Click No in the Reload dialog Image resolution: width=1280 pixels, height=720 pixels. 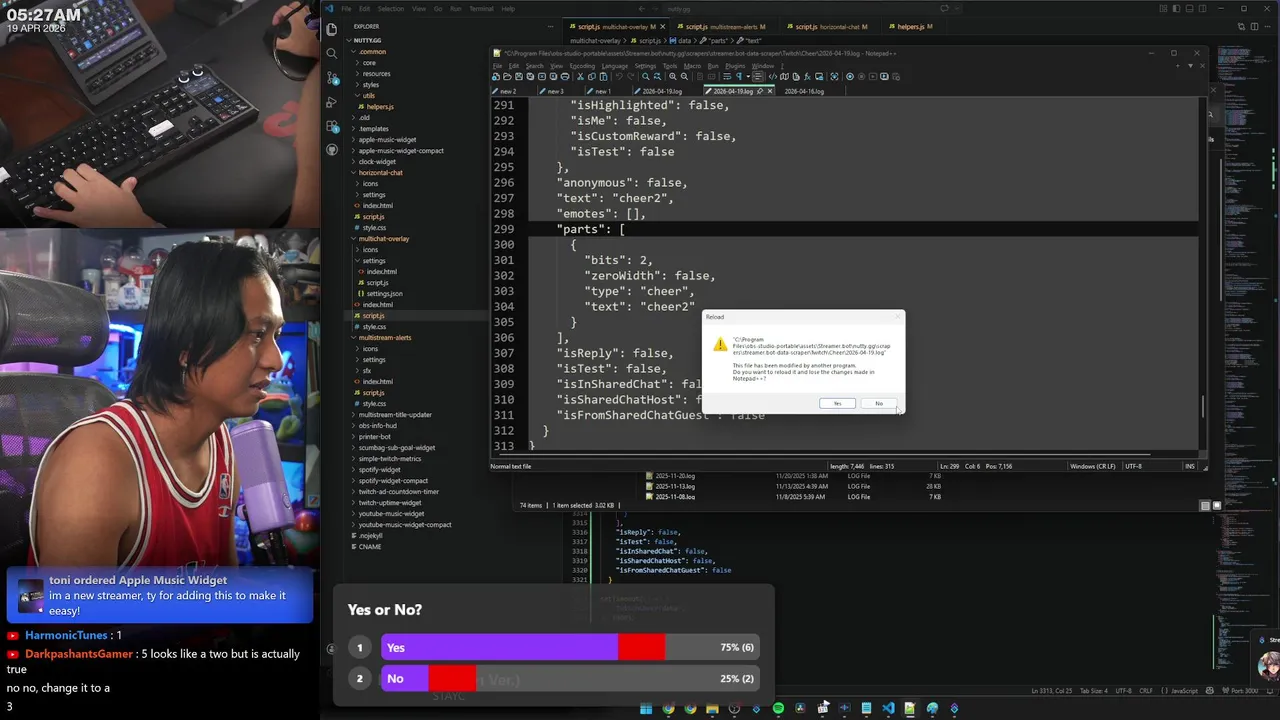click(x=879, y=403)
